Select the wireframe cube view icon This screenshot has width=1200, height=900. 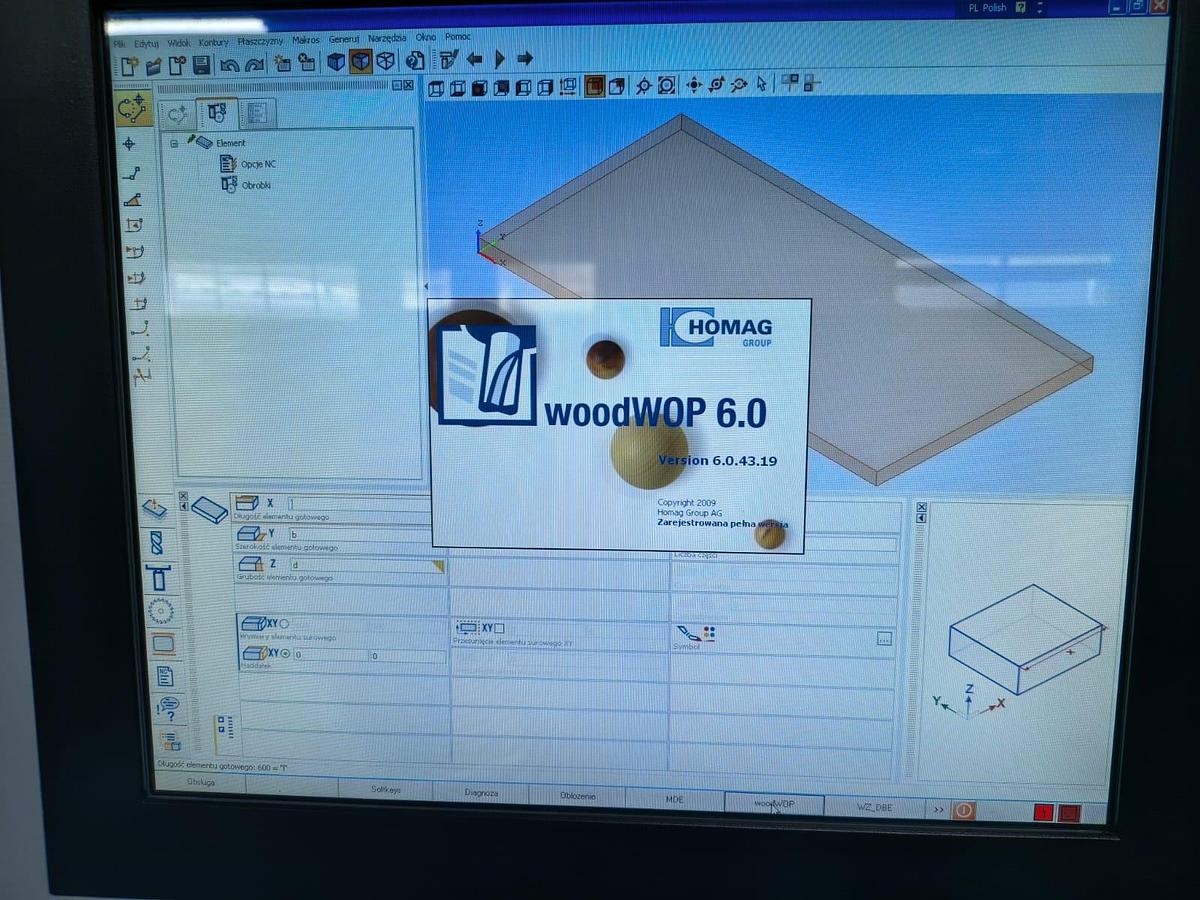coord(385,62)
